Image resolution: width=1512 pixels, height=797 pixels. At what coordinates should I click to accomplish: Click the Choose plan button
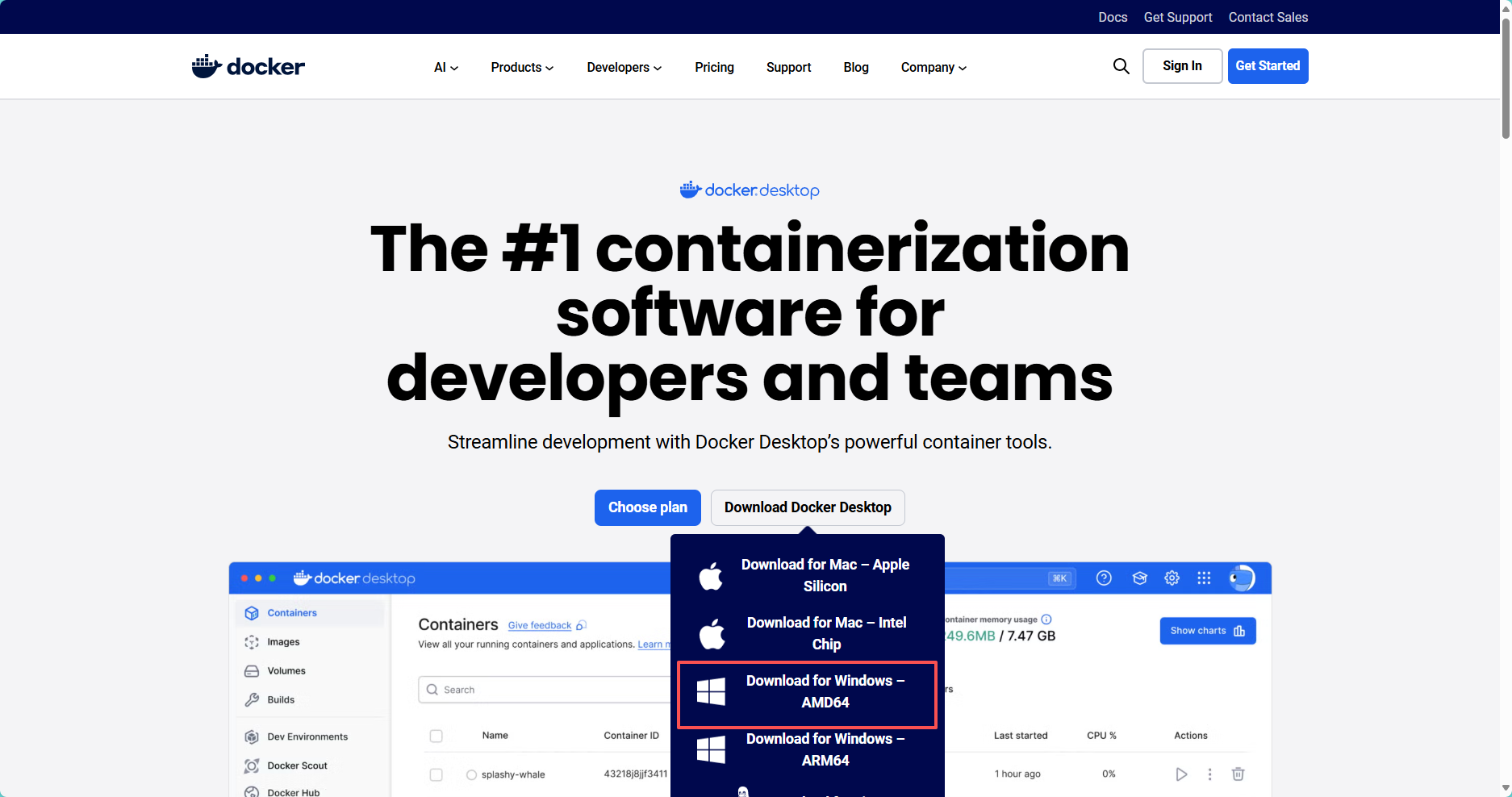[x=647, y=507]
